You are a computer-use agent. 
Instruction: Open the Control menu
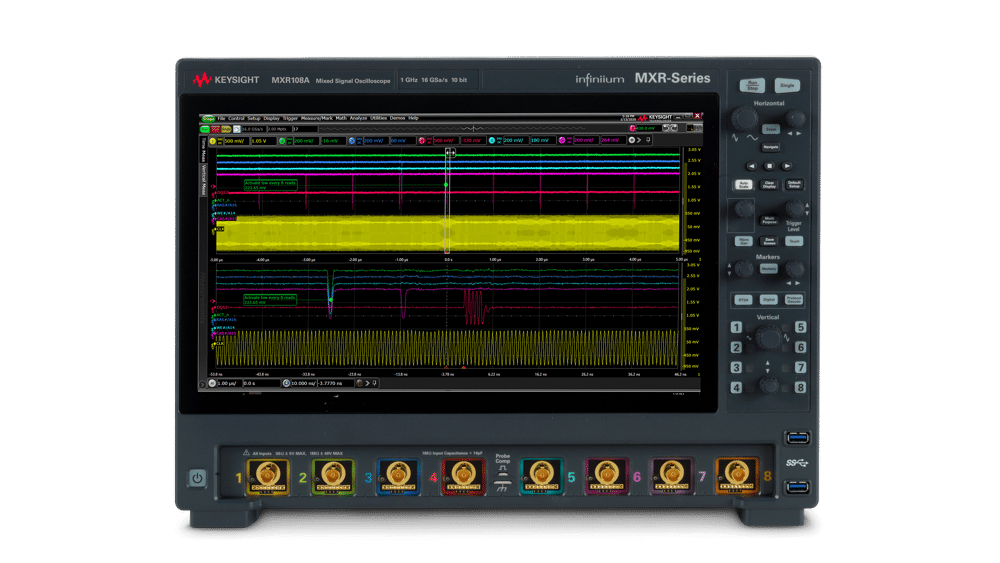236,118
